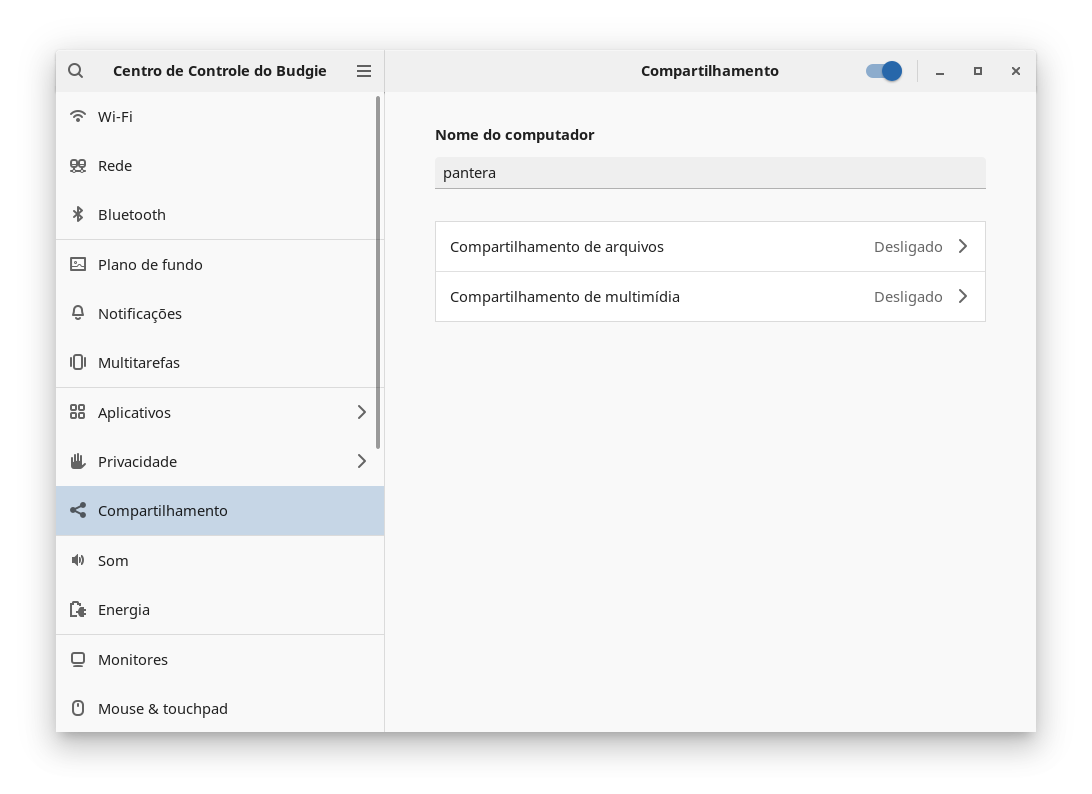
Task: Click the Notificações bell icon
Action: (78, 313)
